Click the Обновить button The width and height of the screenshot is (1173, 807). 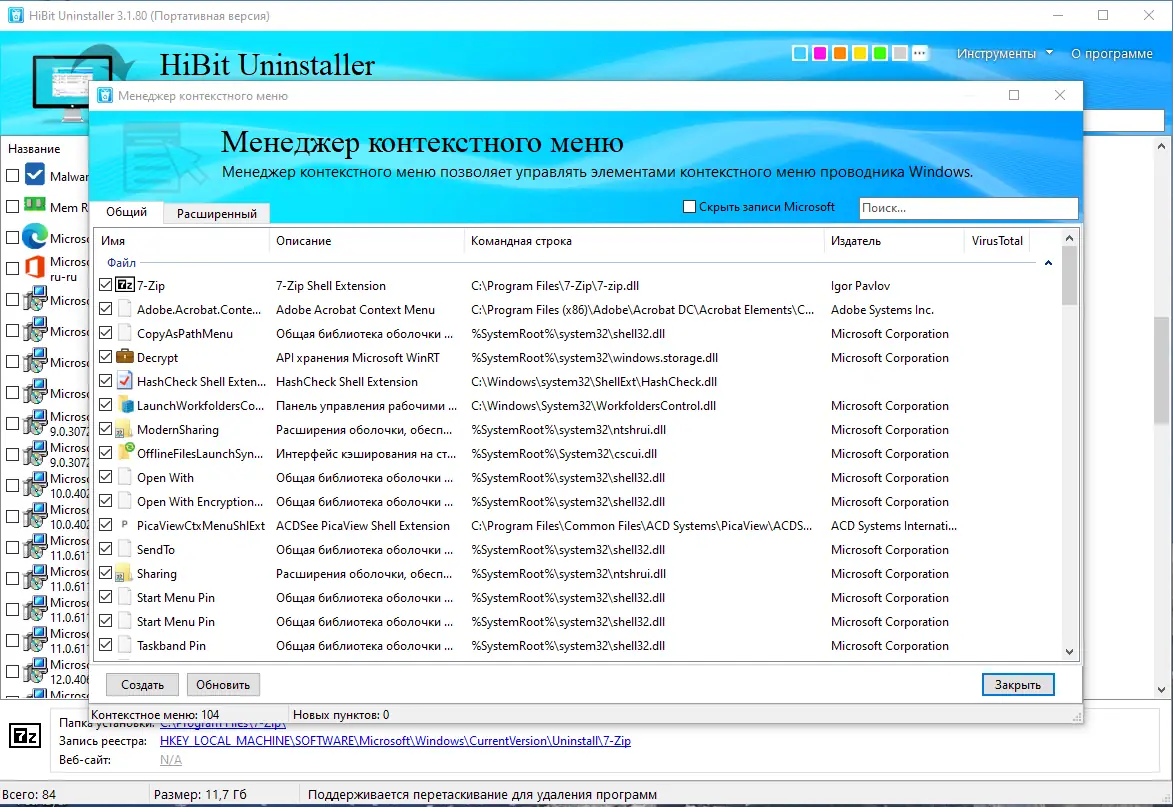pos(223,684)
